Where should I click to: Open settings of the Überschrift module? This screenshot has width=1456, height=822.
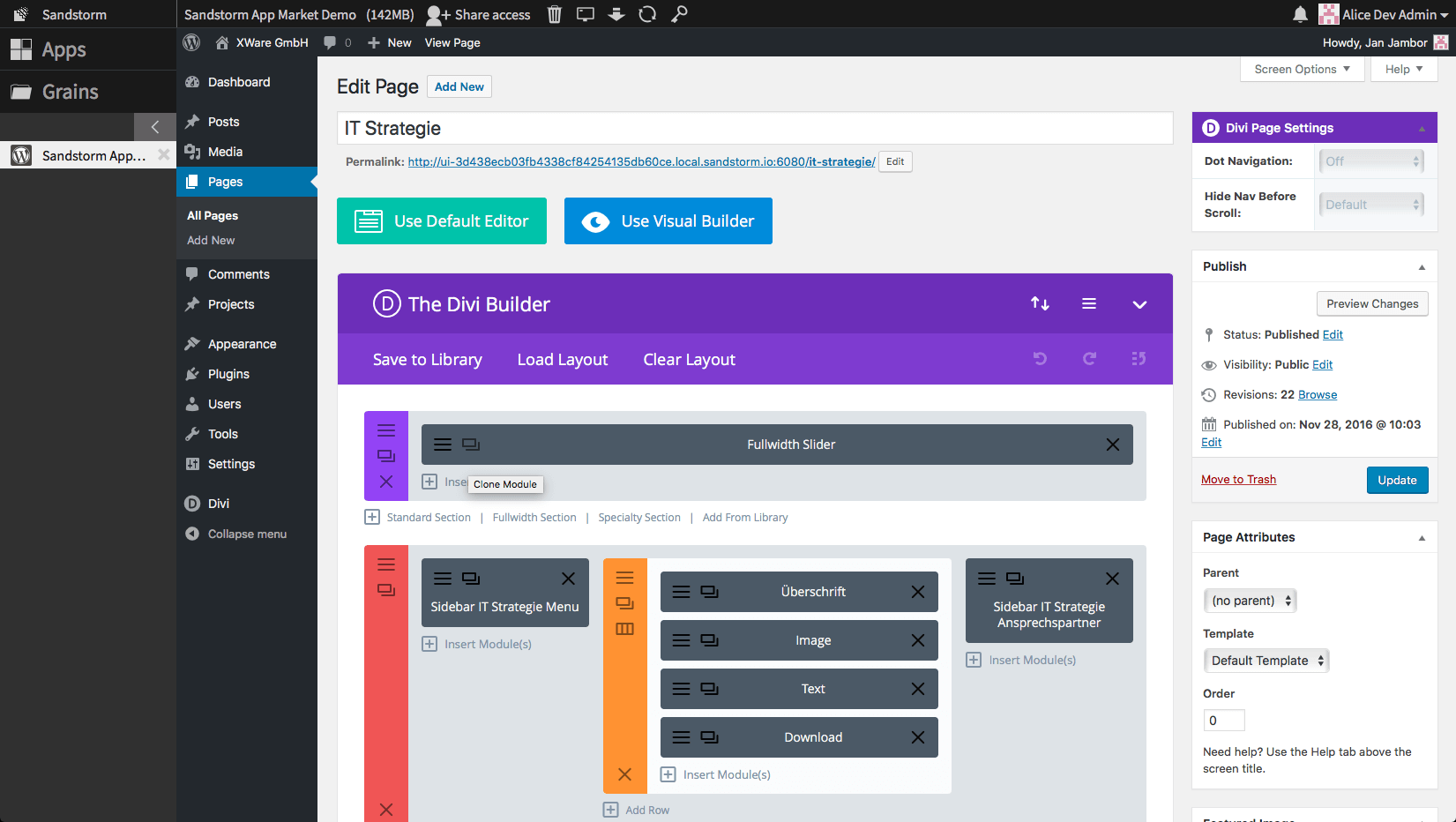pyautogui.click(x=682, y=592)
